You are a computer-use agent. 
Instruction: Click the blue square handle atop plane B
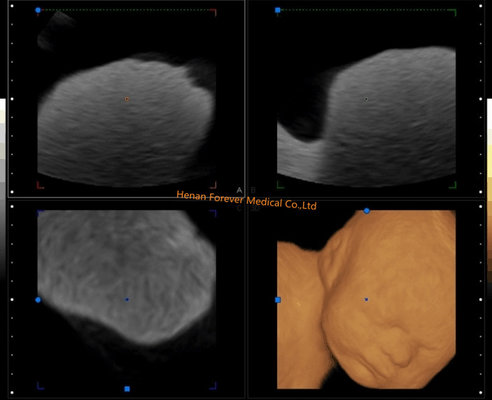pyautogui.click(x=278, y=10)
